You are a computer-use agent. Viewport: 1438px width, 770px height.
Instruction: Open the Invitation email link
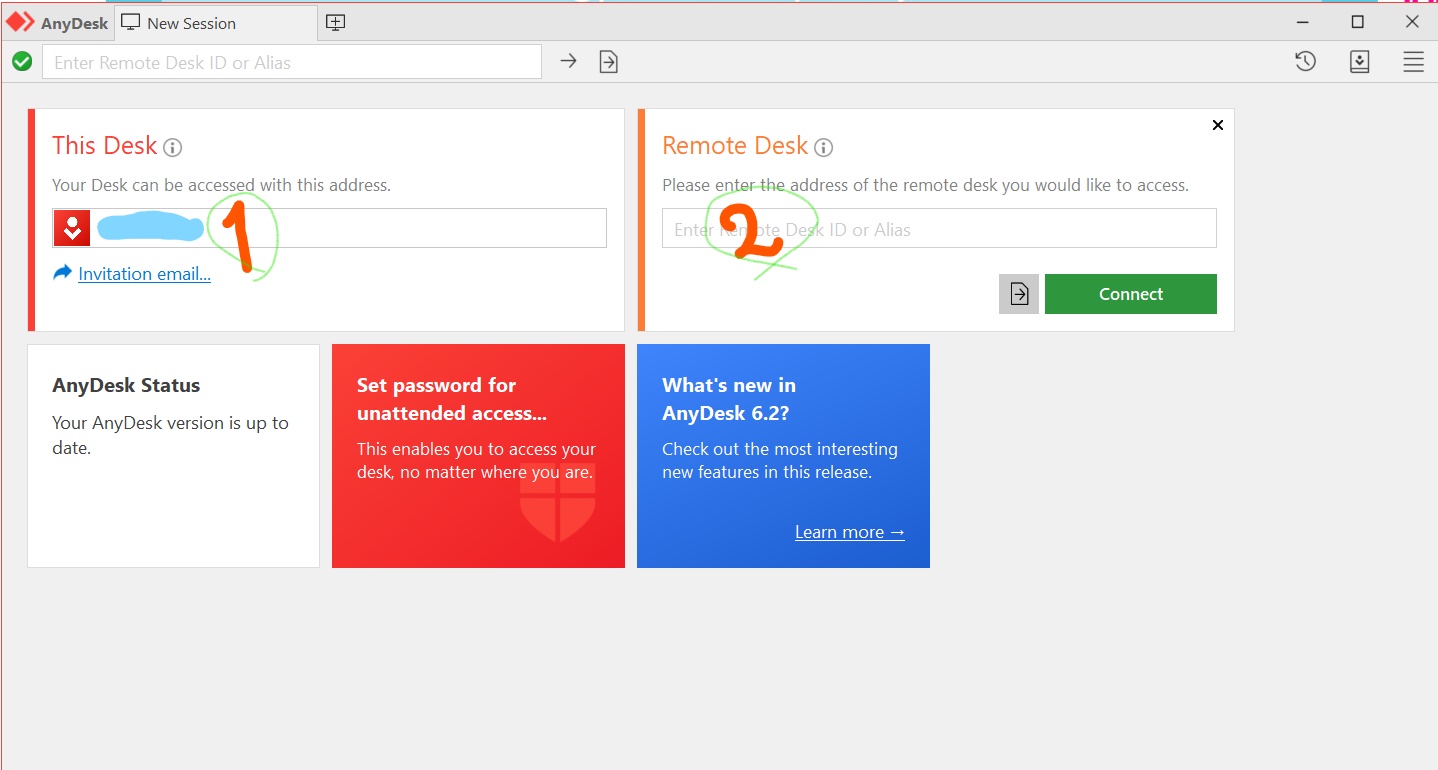click(x=144, y=274)
